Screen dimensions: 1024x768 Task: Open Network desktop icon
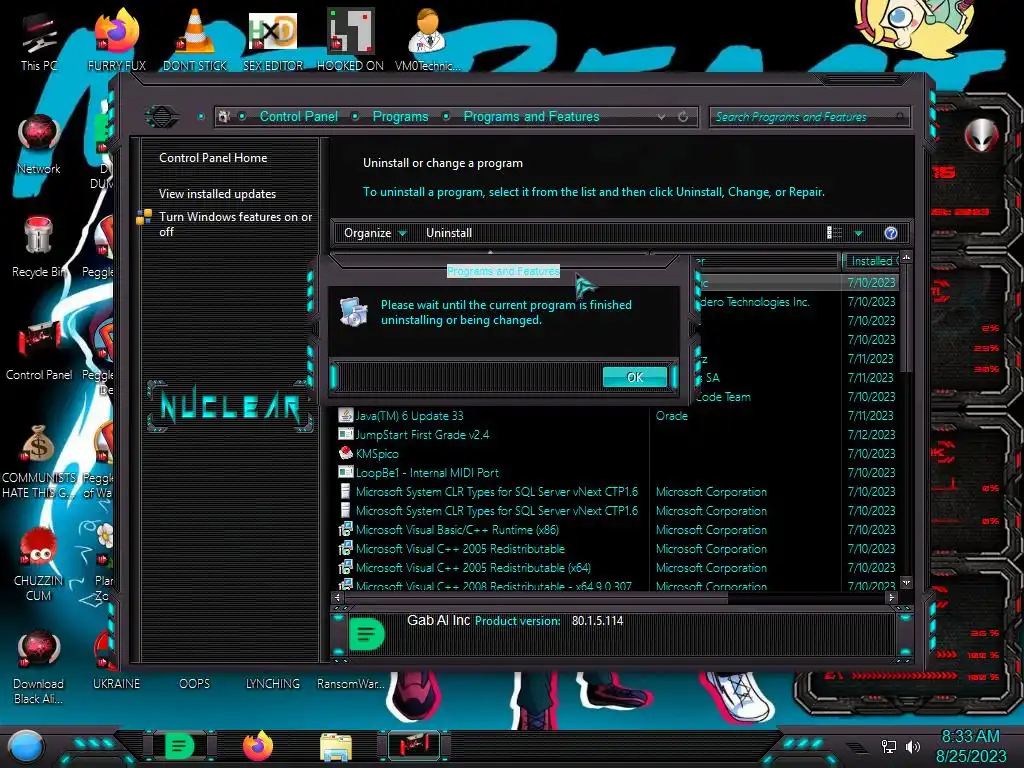tap(39, 144)
